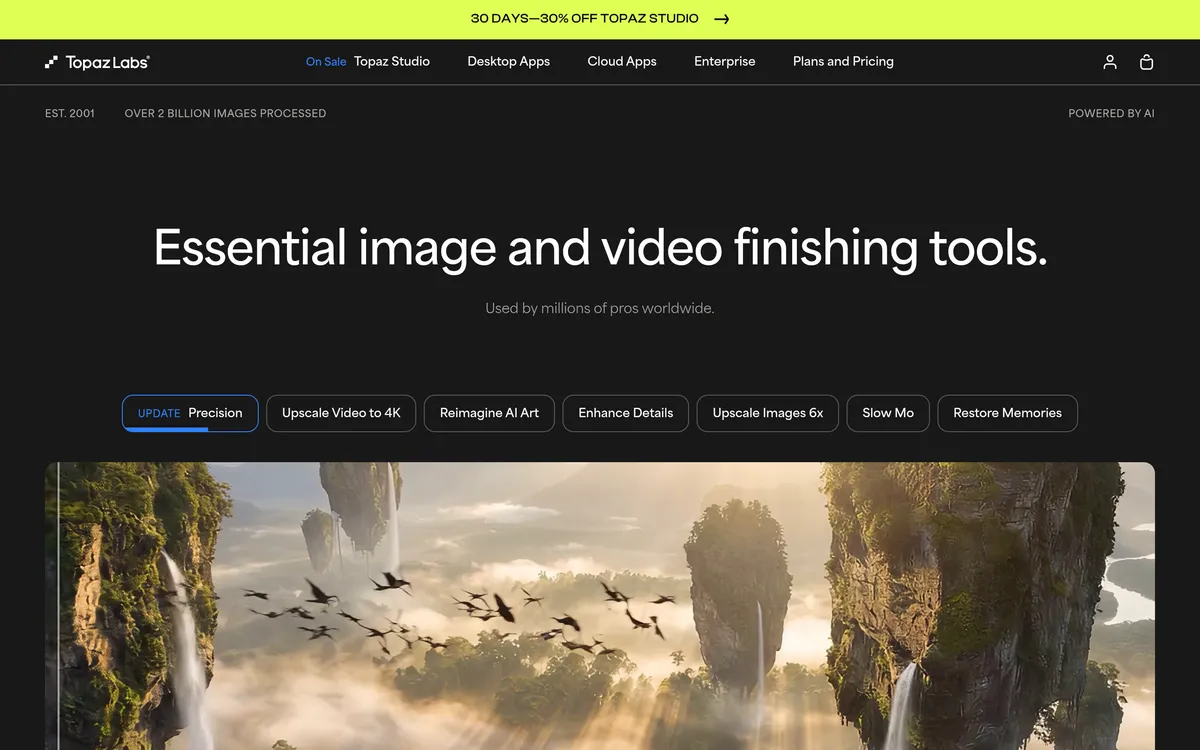Image resolution: width=1200 pixels, height=750 pixels.
Task: Select the Precision update tab
Action: tap(190, 413)
